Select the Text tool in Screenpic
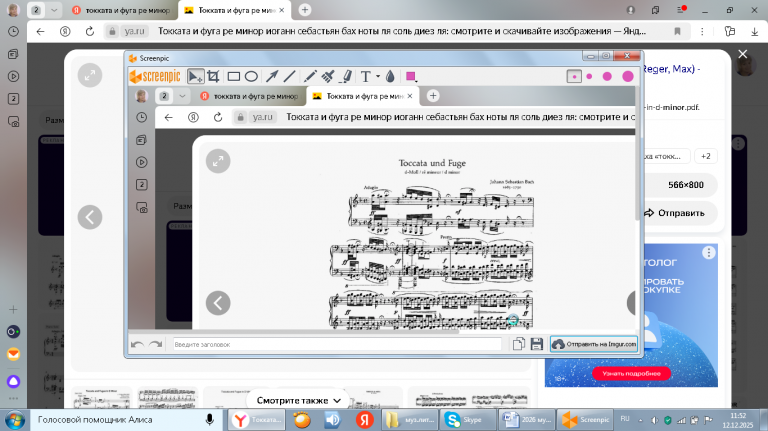The height and width of the screenshot is (431, 768). click(x=365, y=76)
